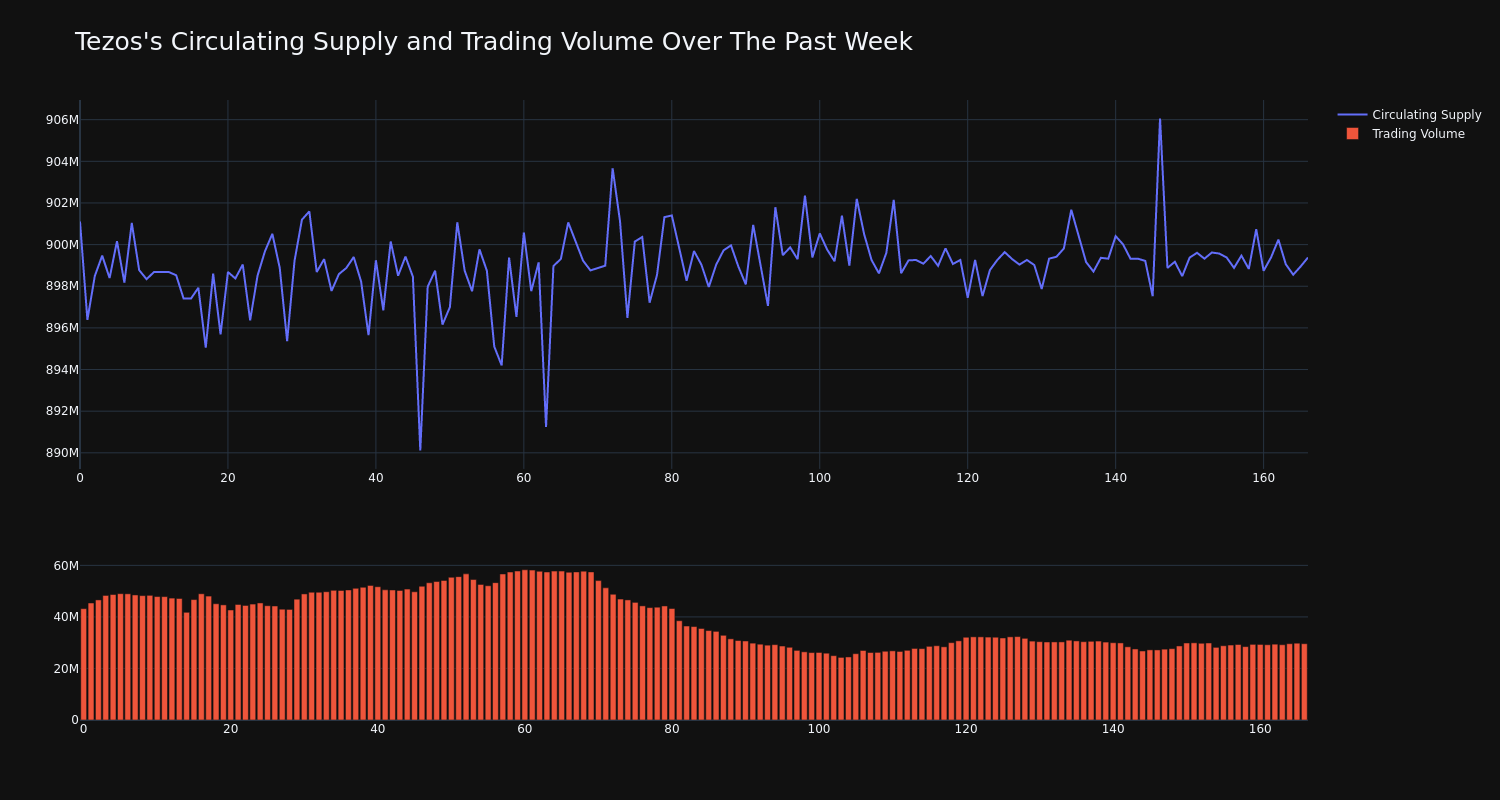Viewport: 1500px width, 800px height.
Task: Click the last bar in the volume chart
Action: [1304, 682]
